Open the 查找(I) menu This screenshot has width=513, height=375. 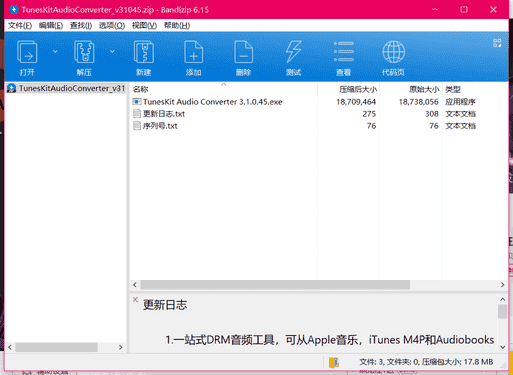(x=81, y=26)
